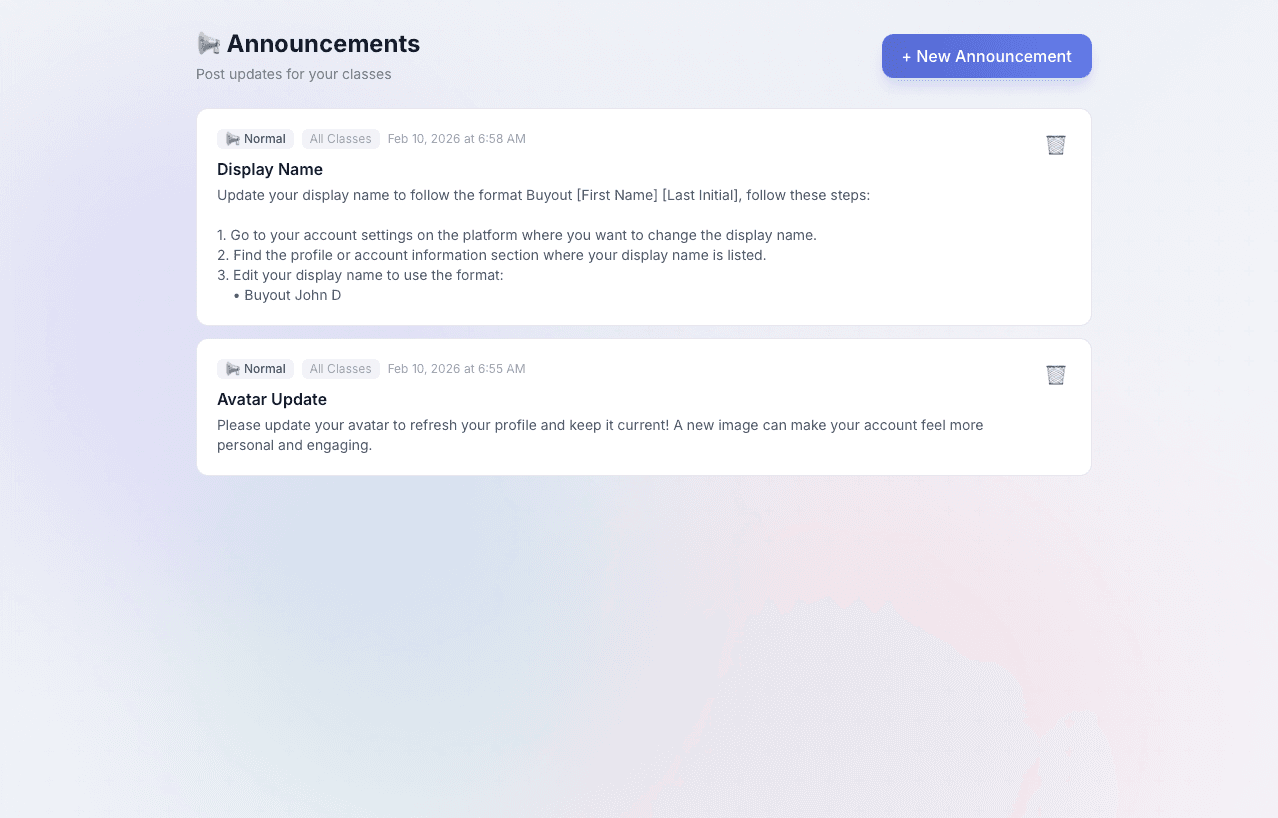Viewport: 1278px width, 818px height.
Task: Delete the Display Name announcement via trash icon
Action: click(x=1056, y=145)
